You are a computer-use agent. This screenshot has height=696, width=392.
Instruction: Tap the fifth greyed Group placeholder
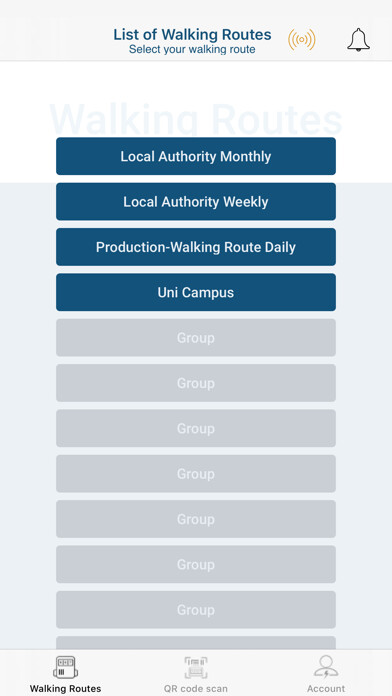pos(196,518)
